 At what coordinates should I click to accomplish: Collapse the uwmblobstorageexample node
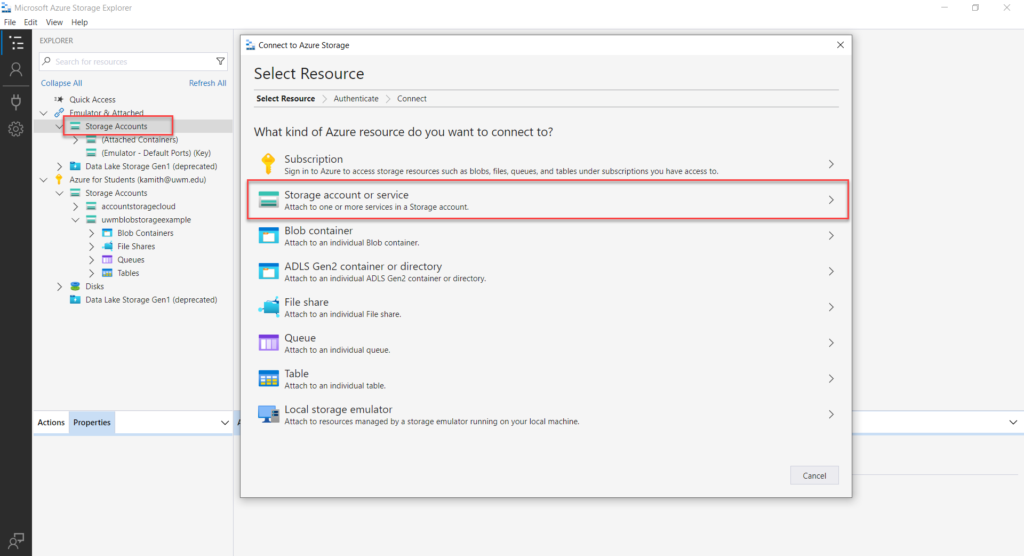(x=76, y=220)
